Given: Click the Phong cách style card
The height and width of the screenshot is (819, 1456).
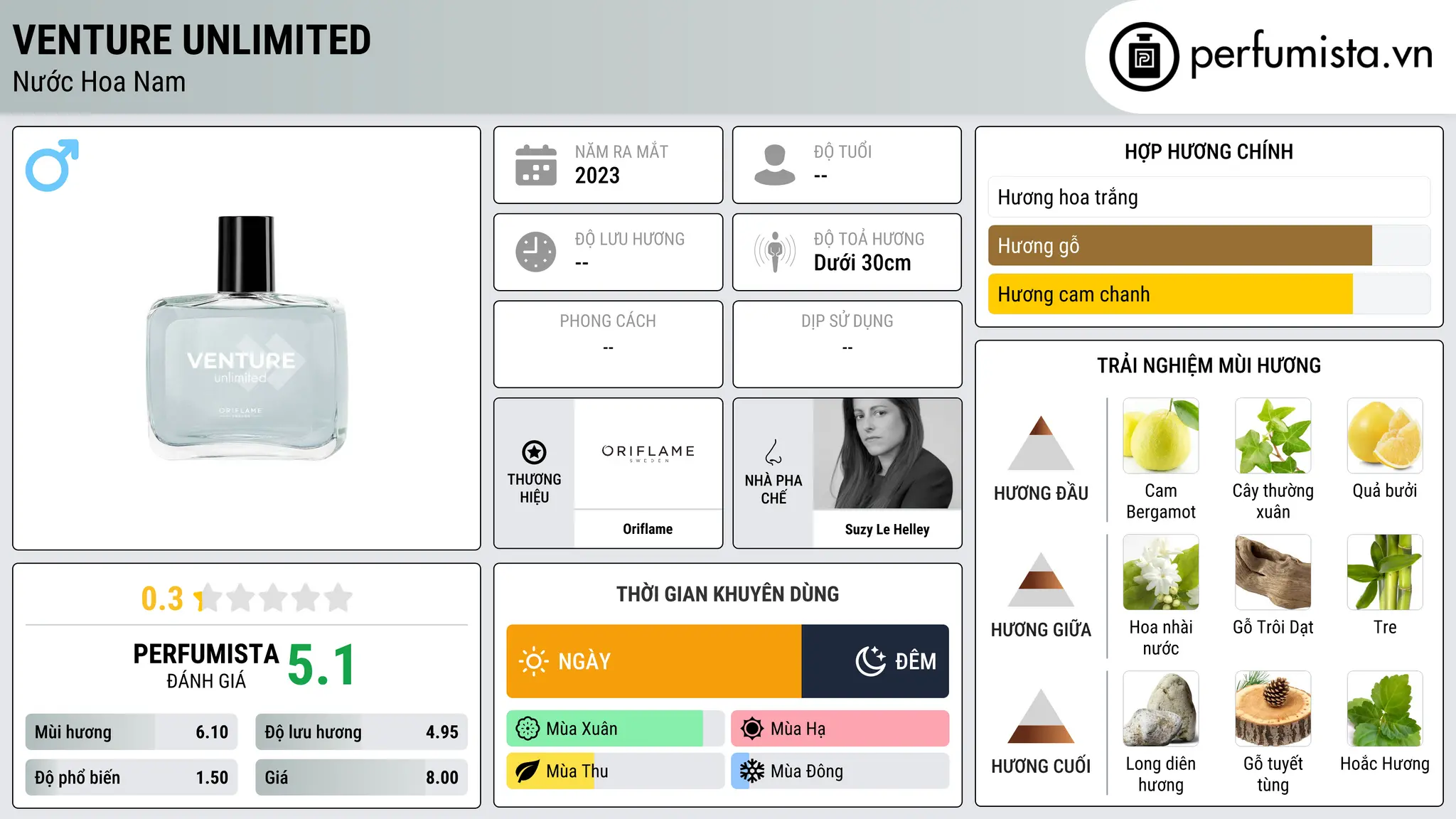Looking at the screenshot, I should point(608,344).
